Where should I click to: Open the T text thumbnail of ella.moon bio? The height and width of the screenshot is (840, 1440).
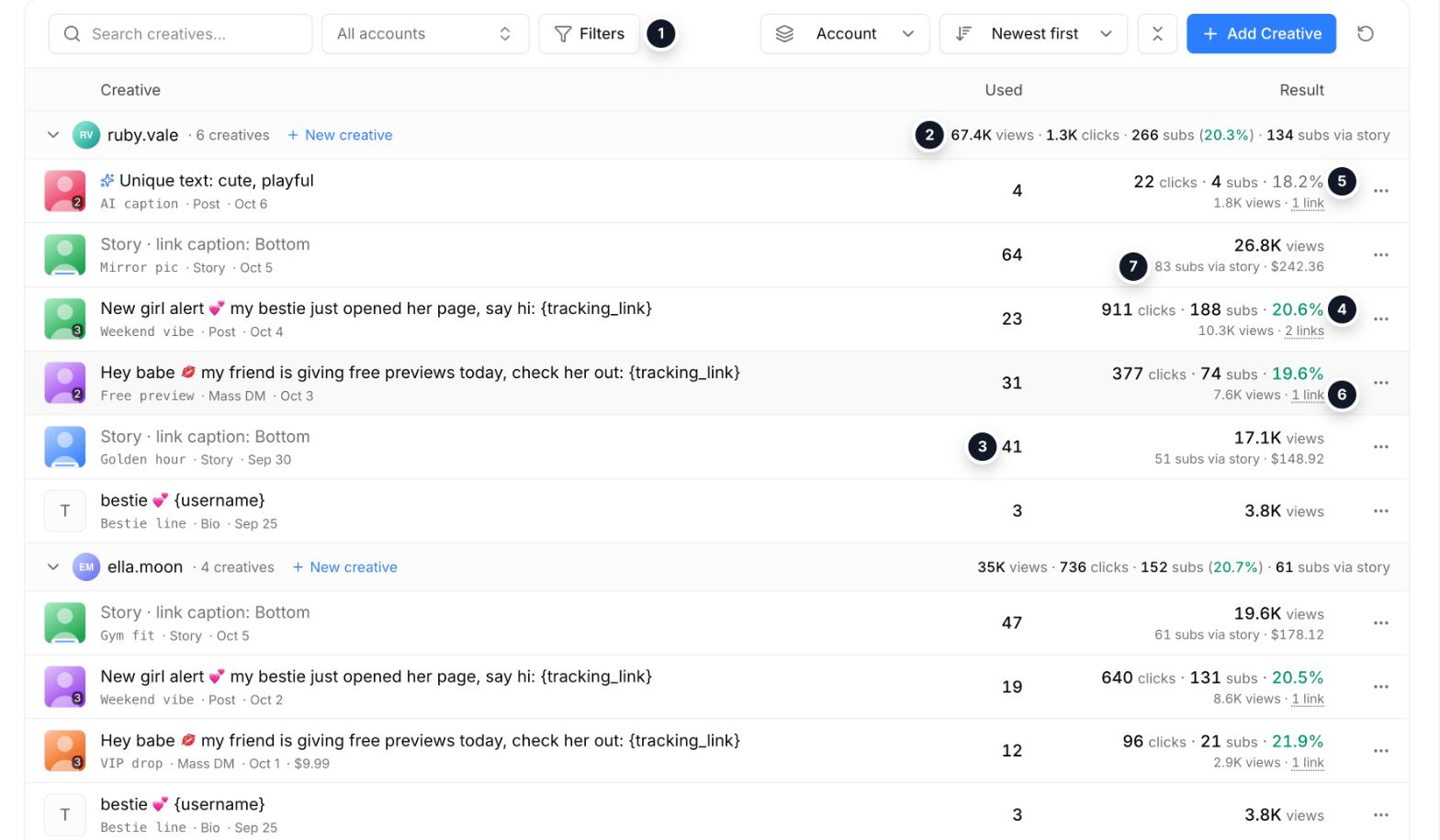[x=65, y=815]
